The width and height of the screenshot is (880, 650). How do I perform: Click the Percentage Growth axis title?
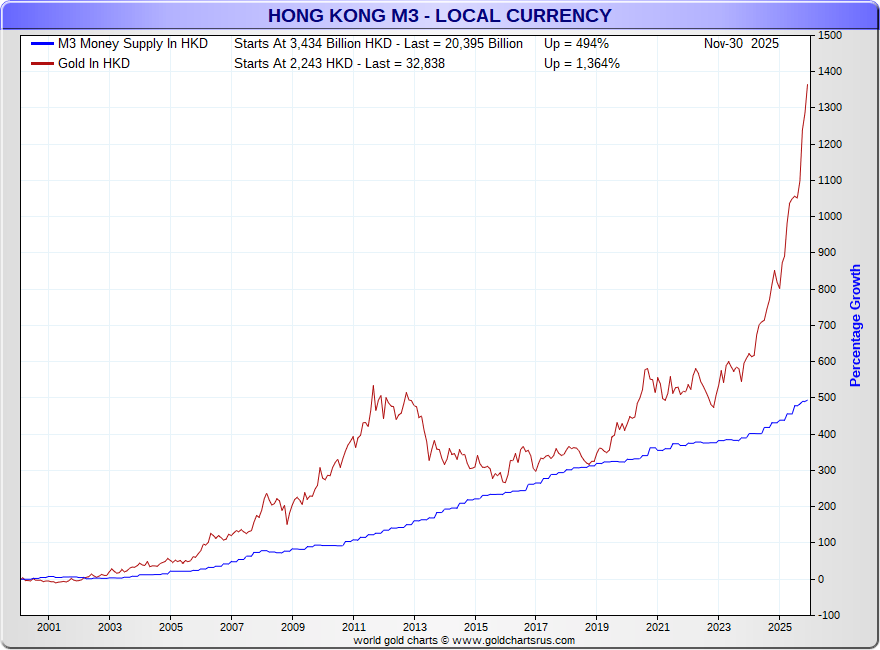855,326
